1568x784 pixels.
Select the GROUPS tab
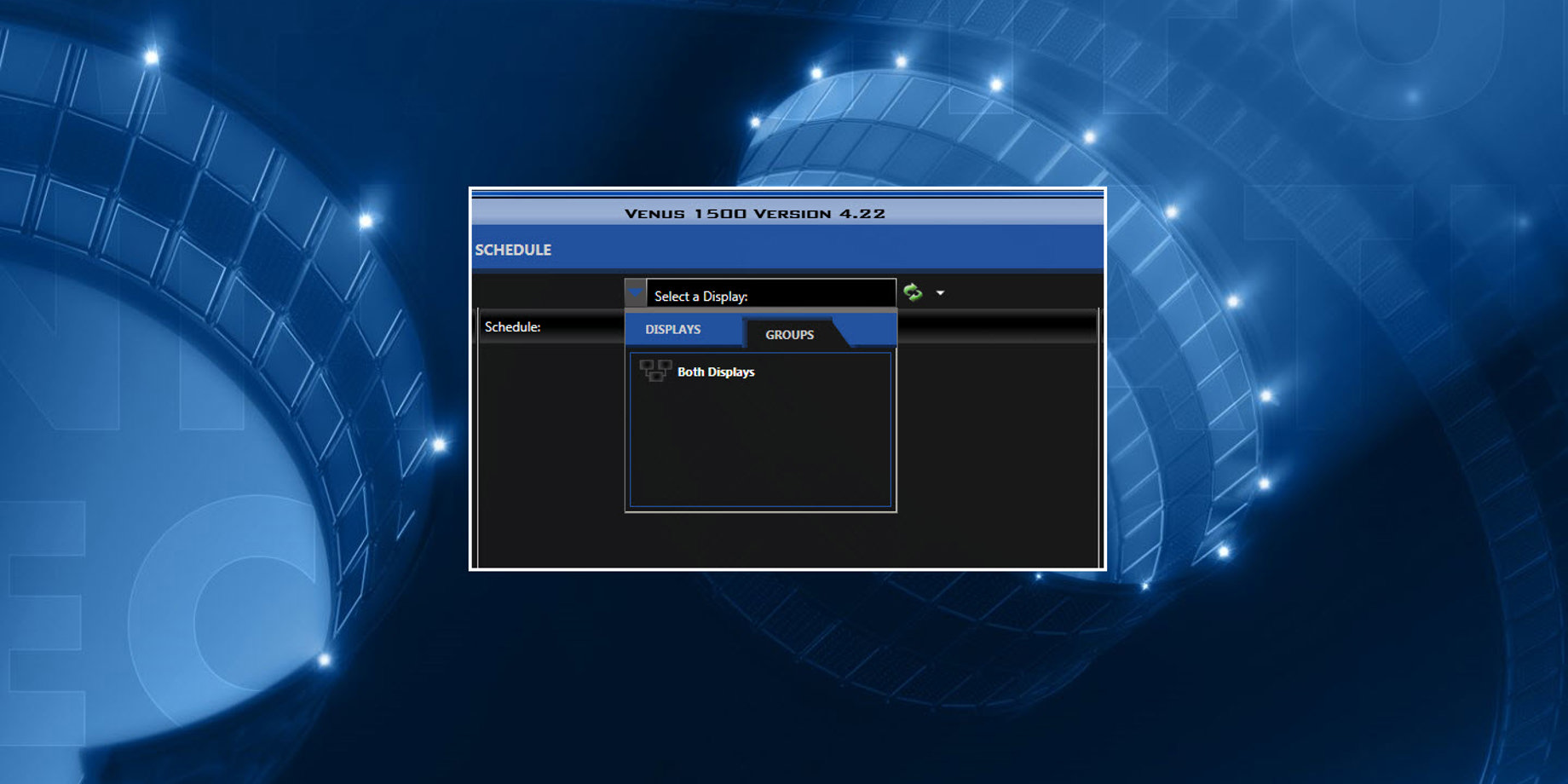[x=789, y=335]
